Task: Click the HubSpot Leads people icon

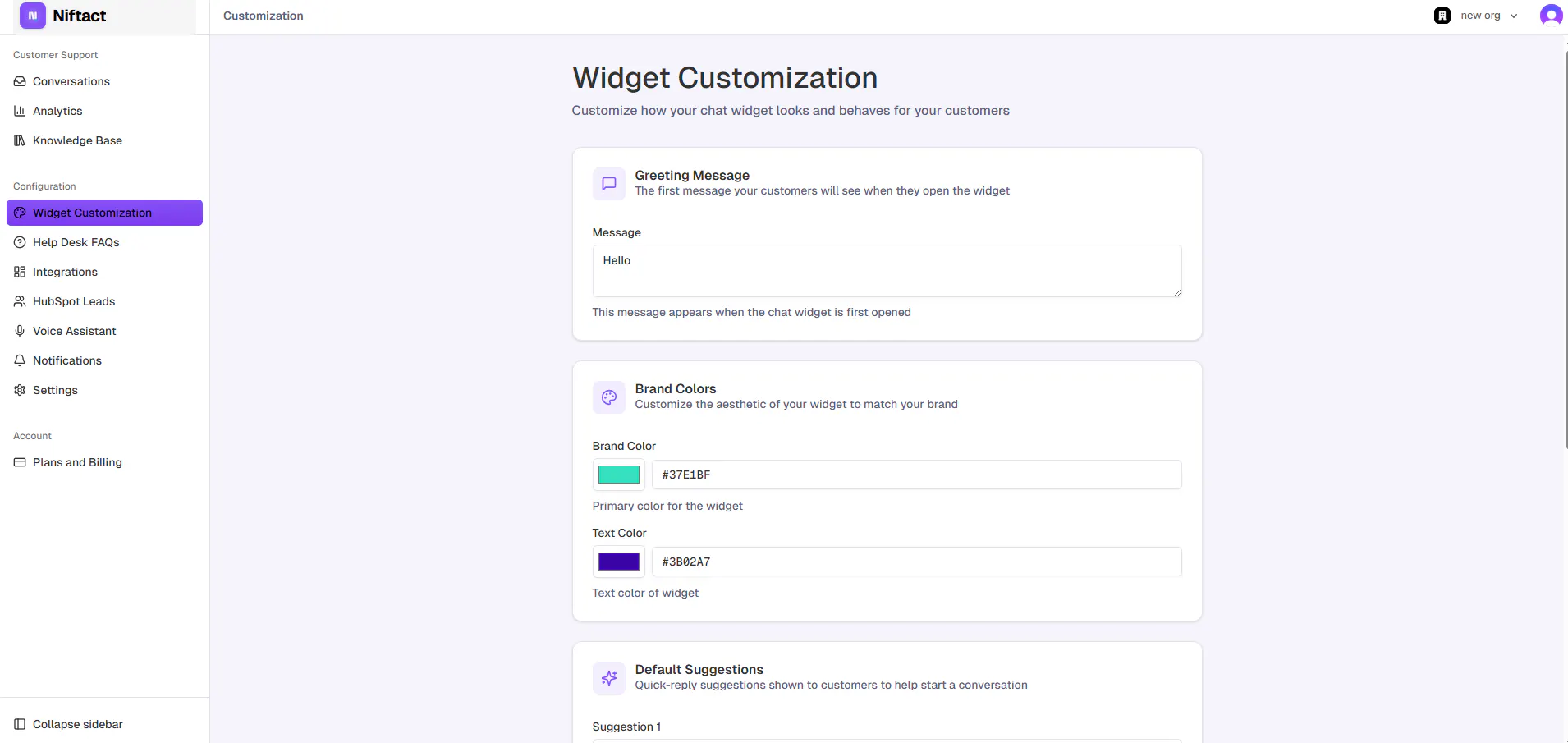Action: tap(20, 301)
